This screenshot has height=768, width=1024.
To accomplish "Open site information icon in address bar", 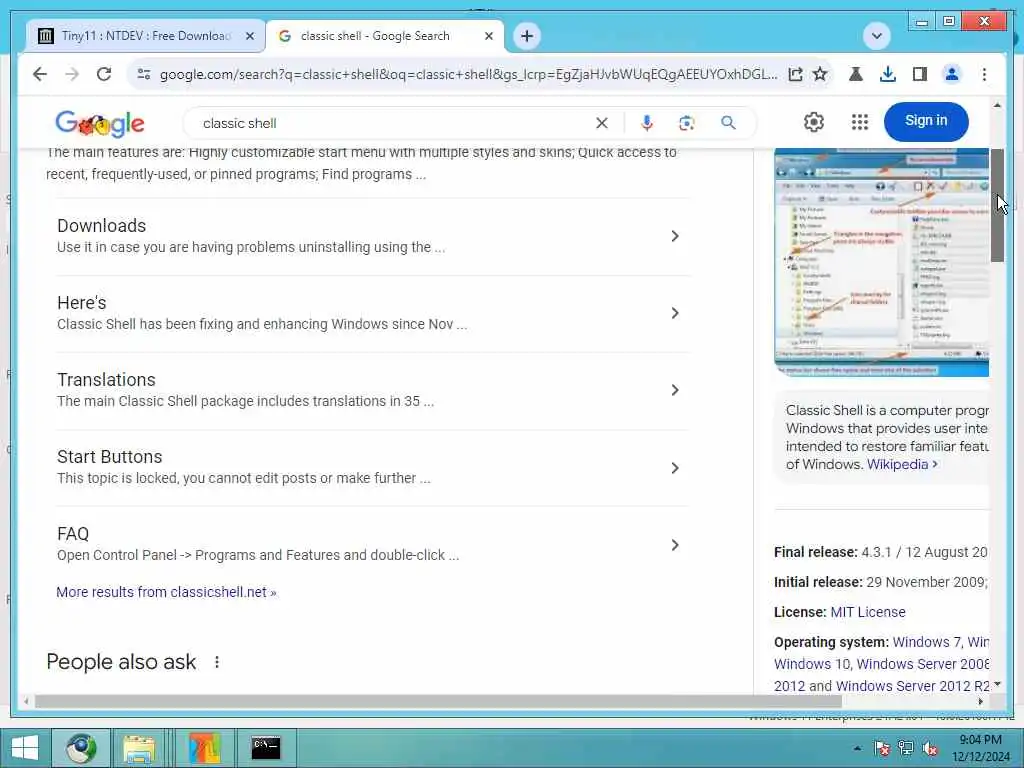I will 144,74.
